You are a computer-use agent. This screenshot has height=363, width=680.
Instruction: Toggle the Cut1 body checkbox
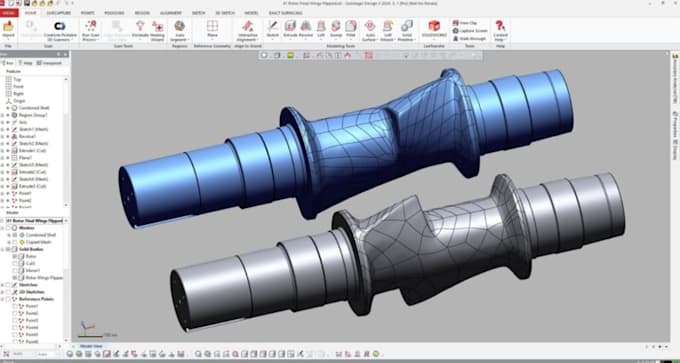pos(15,263)
